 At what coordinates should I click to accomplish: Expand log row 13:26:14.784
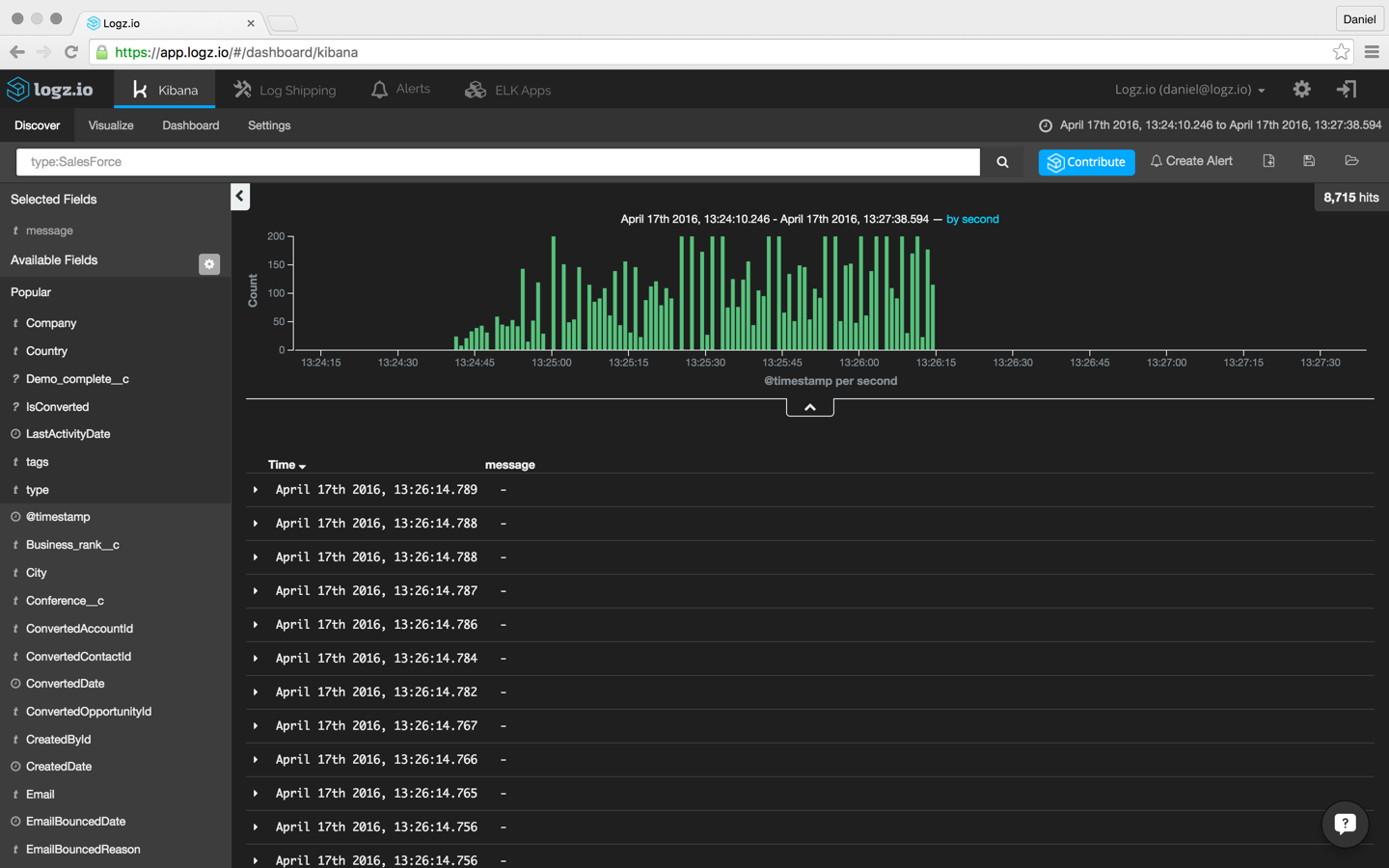pyautogui.click(x=256, y=659)
